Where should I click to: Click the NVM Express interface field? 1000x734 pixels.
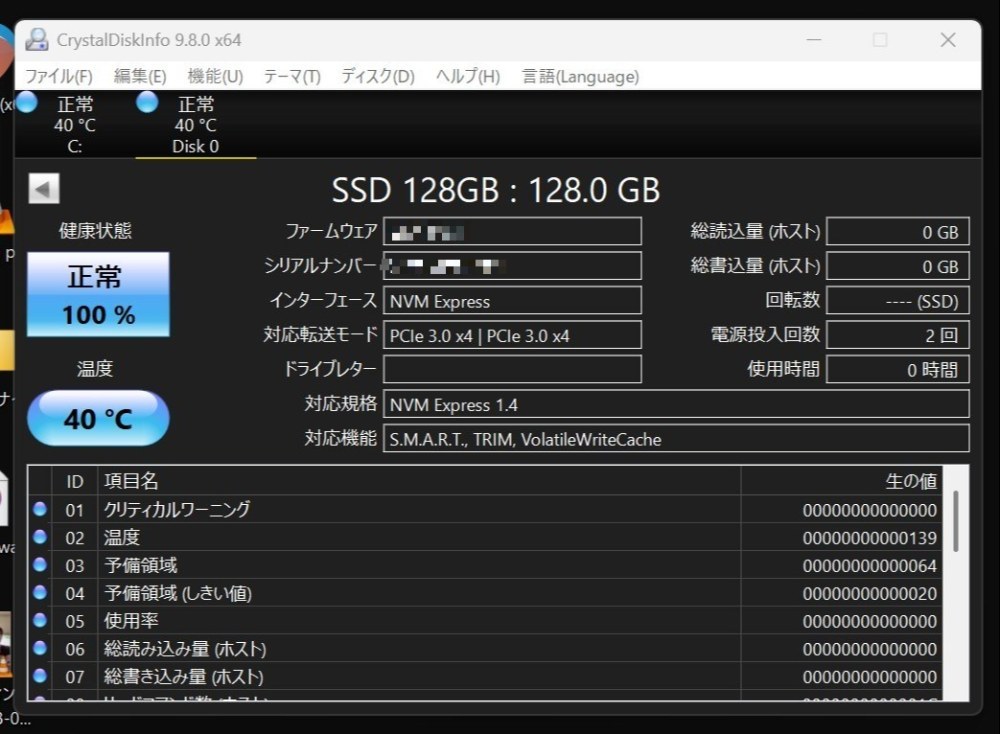(x=512, y=300)
